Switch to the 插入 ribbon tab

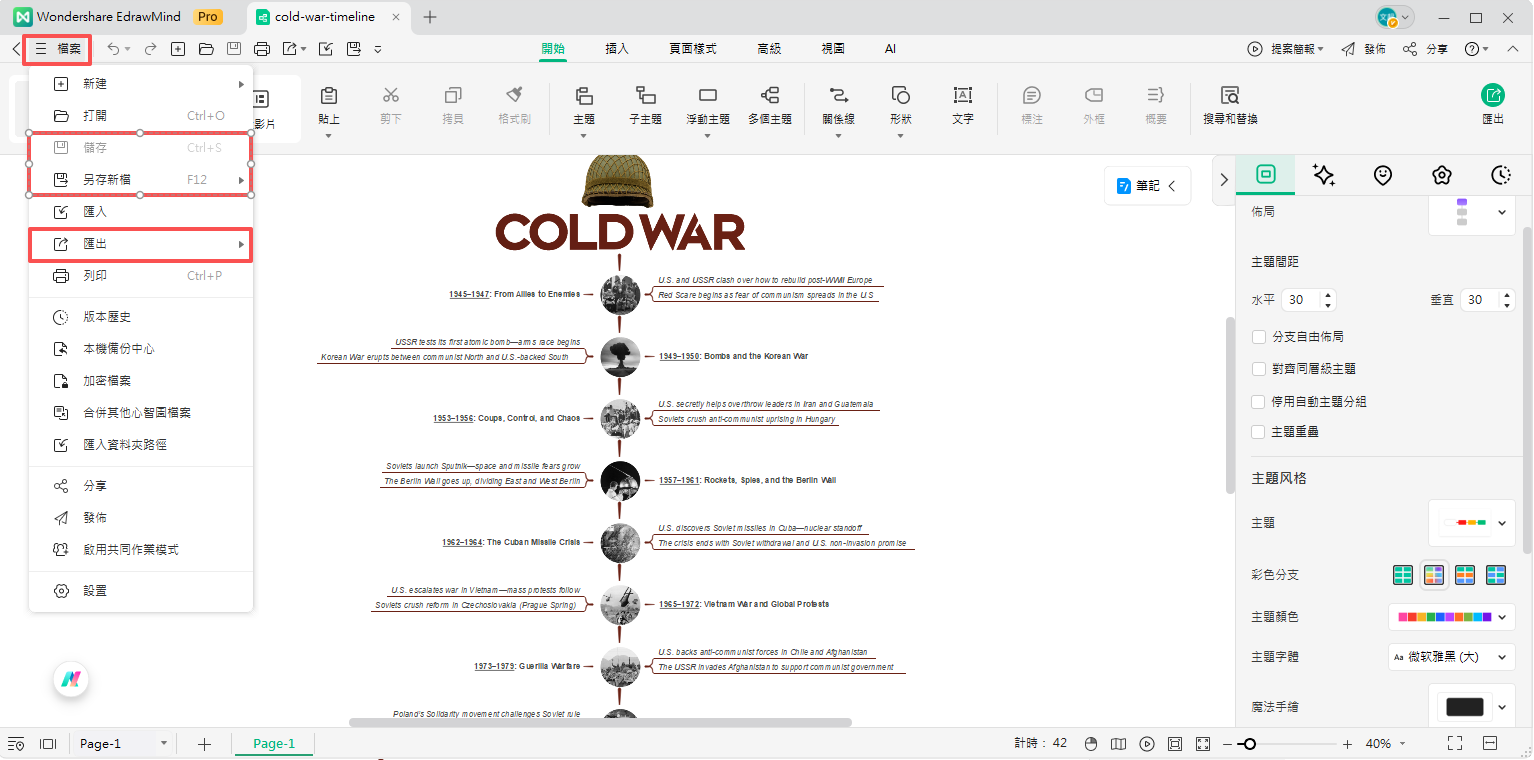coord(617,48)
